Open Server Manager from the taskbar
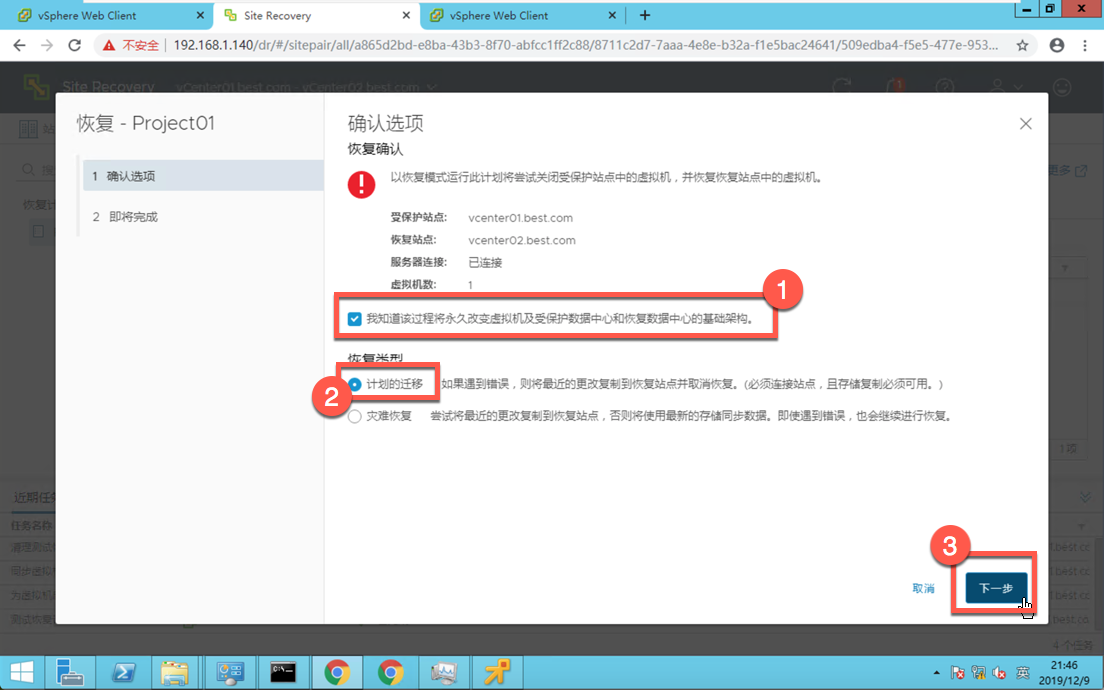Screen dimensions: 1104x690 point(70,672)
